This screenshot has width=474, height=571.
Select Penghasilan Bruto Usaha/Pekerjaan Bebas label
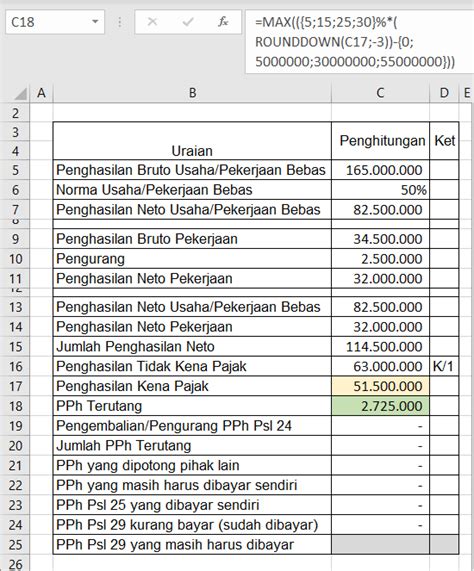(x=192, y=170)
